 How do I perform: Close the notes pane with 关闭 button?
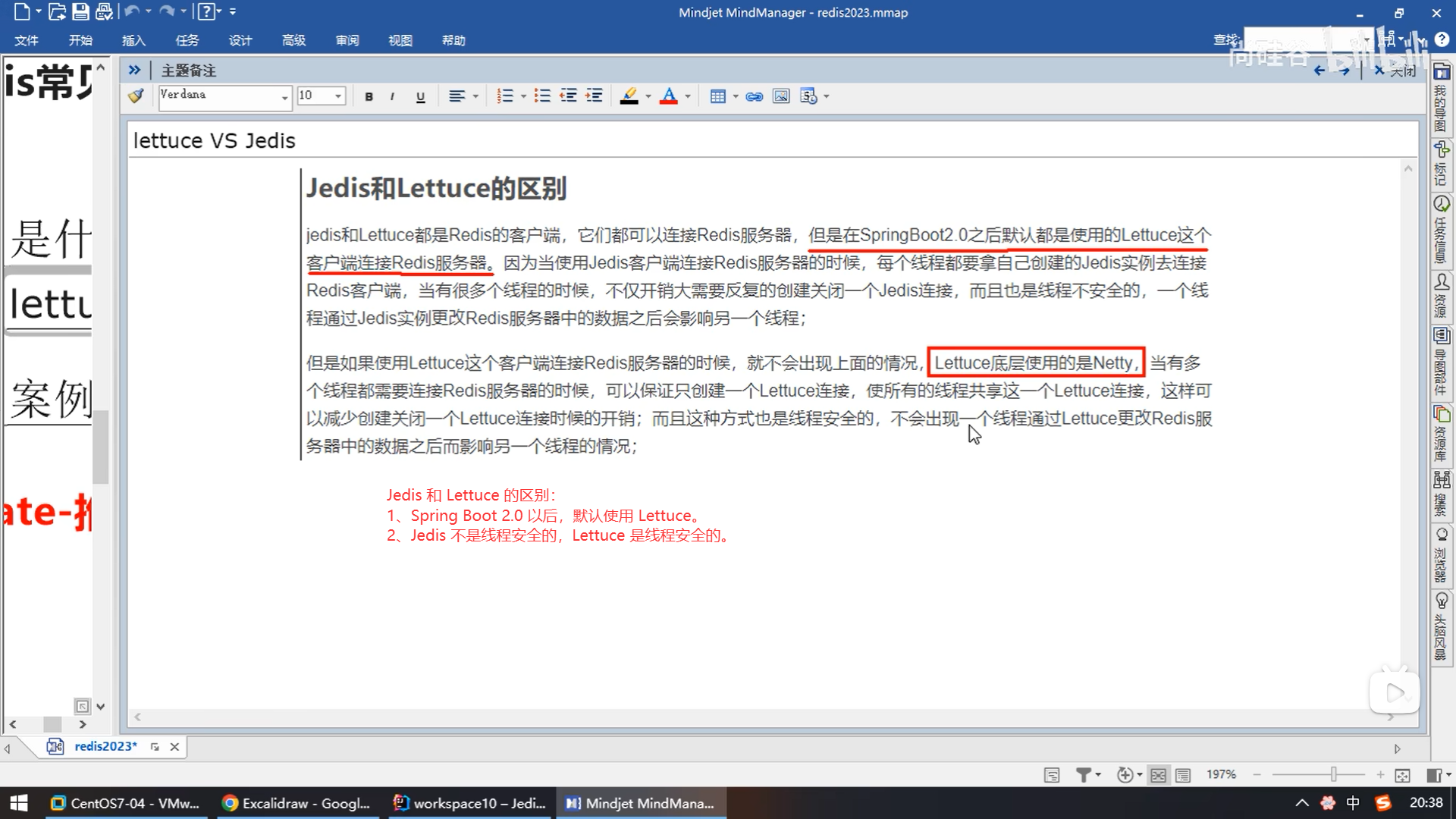pyautogui.click(x=1396, y=71)
